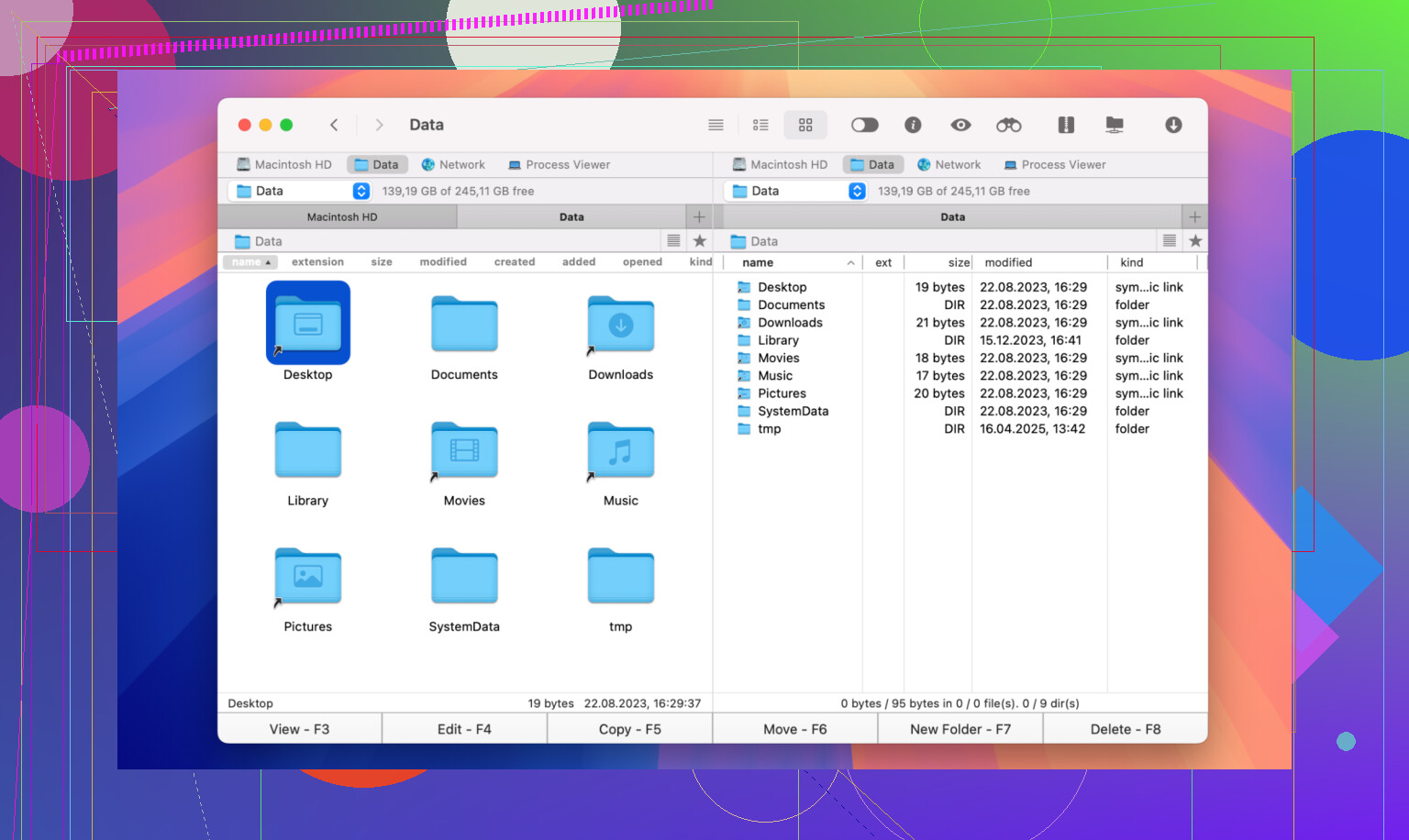Viewport: 1409px width, 840px height.
Task: Select the Movies folder thumbnail
Action: tap(464, 451)
